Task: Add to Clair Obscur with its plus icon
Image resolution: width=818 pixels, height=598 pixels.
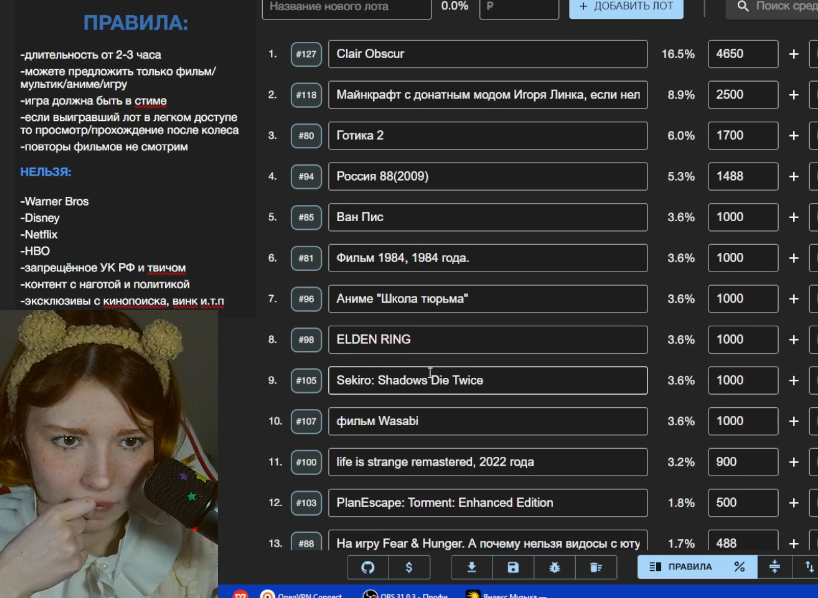Action: 793,54
